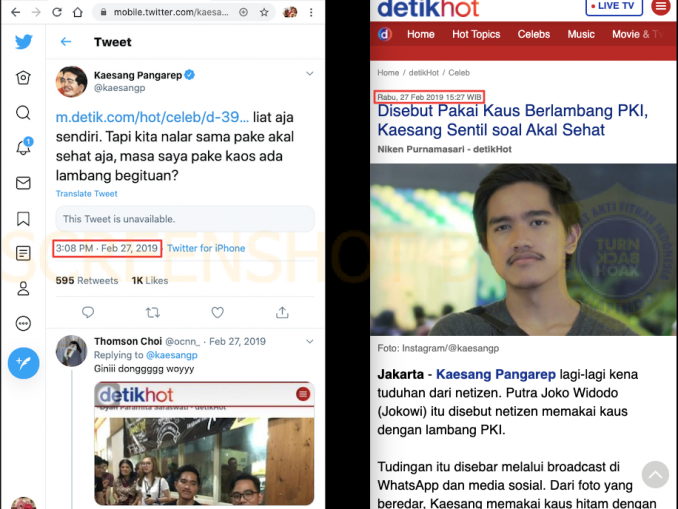Click Translate Tweet

[x=86, y=194]
